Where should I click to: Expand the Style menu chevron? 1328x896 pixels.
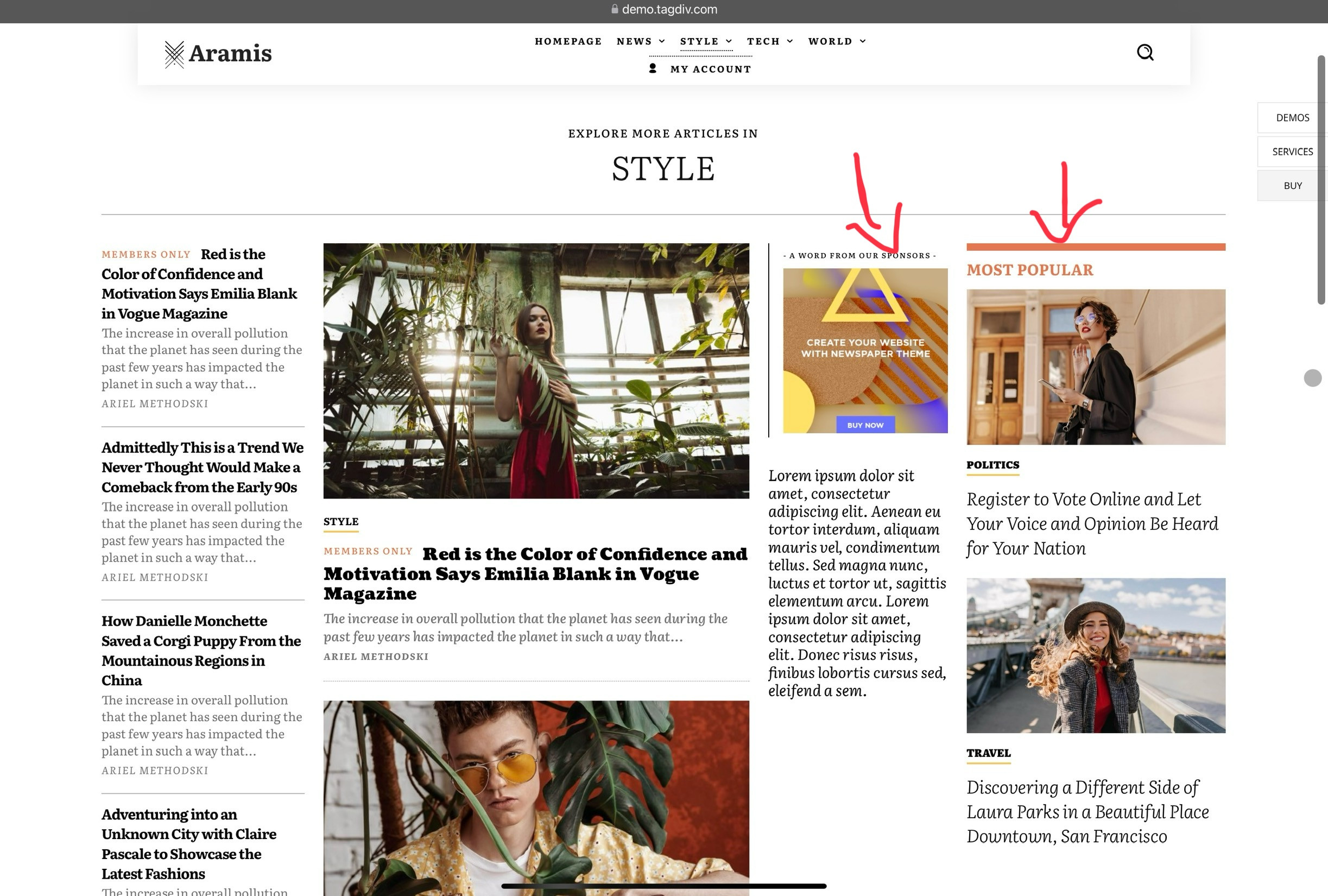click(x=729, y=41)
